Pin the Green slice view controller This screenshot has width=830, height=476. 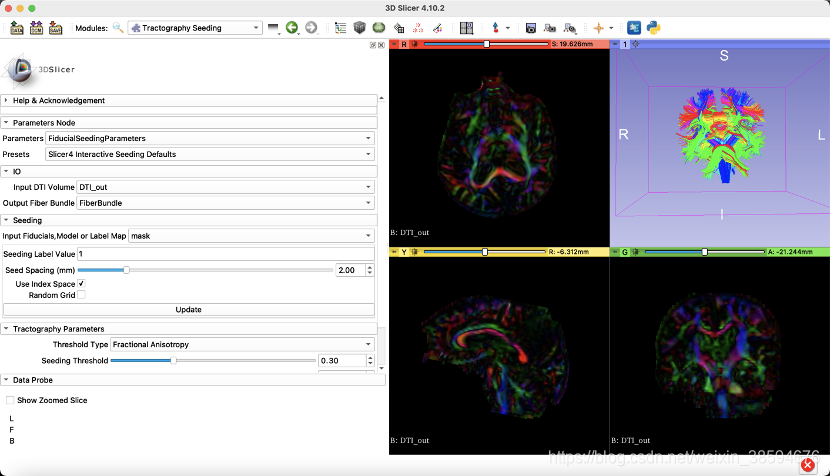615,252
